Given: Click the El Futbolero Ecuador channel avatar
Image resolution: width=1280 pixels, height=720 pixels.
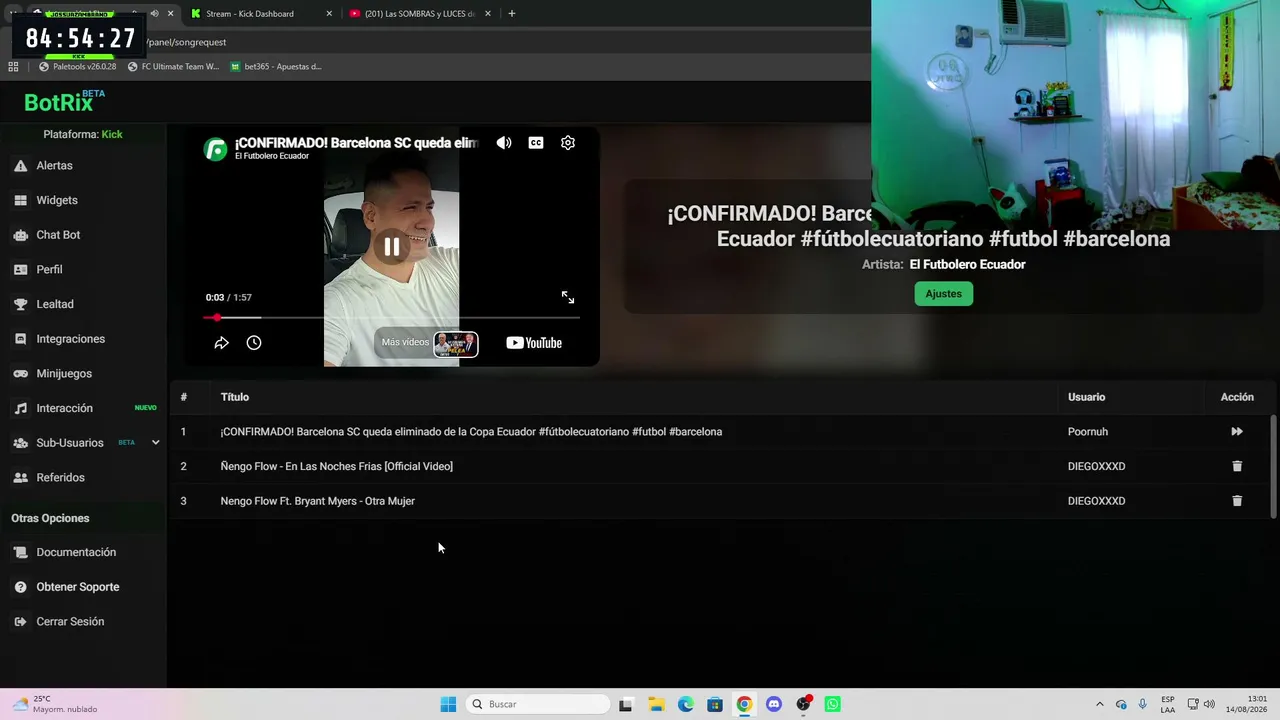Looking at the screenshot, I should click(x=215, y=149).
